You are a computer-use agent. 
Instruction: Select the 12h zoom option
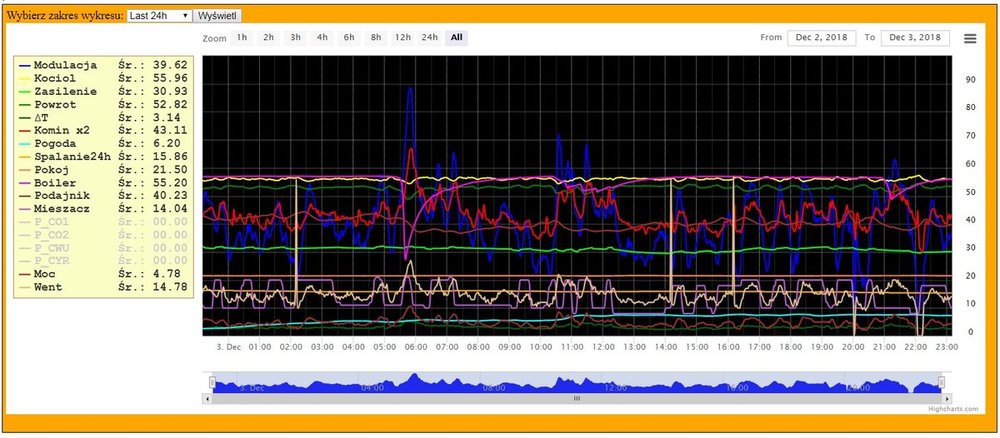pyautogui.click(x=402, y=38)
